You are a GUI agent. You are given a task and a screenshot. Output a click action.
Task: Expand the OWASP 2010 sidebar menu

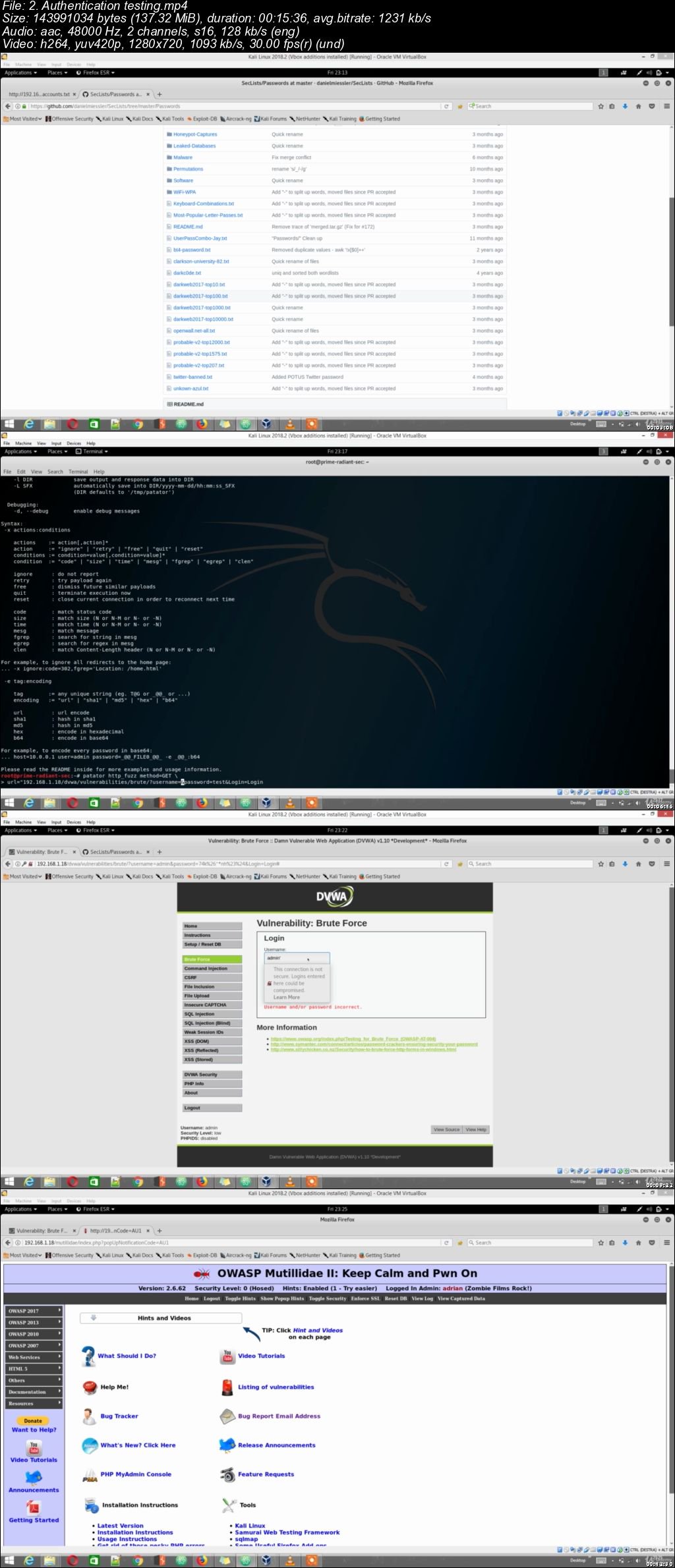pyautogui.click(x=34, y=1334)
